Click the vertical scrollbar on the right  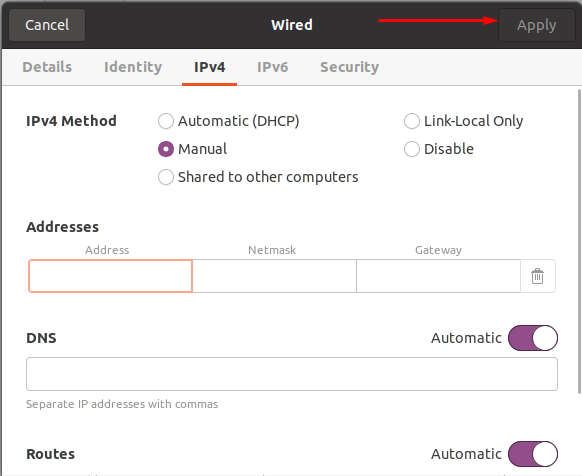point(579,241)
